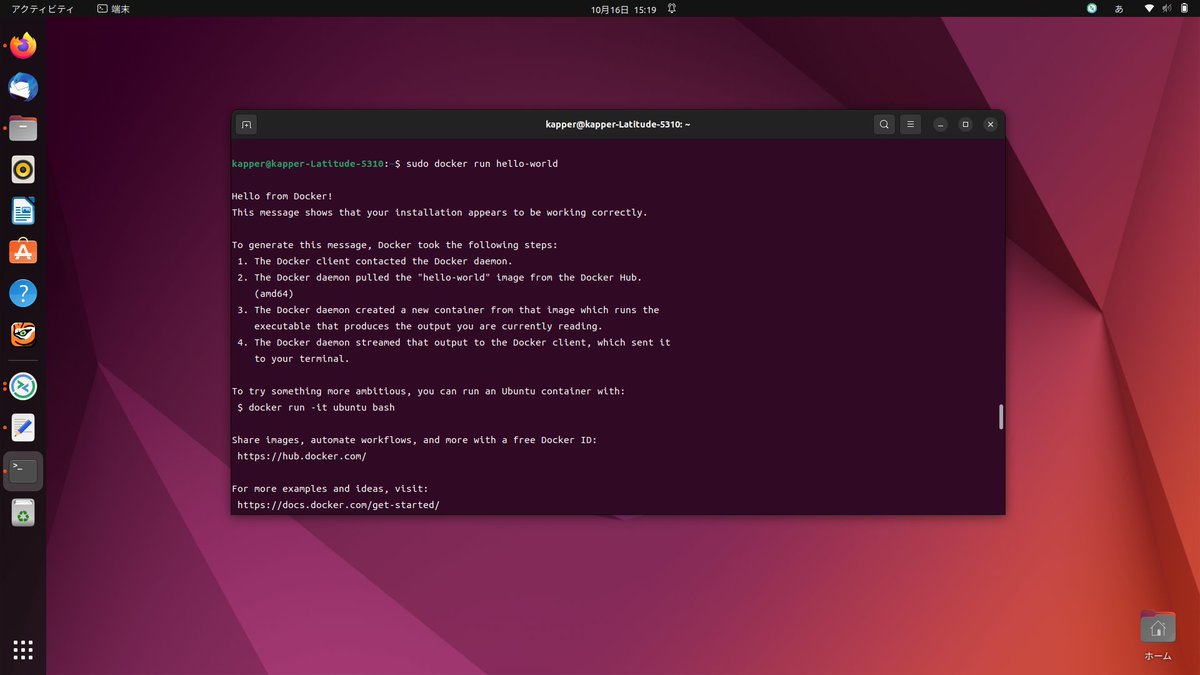1200x675 pixels.
Task: Open the 10月16日 15:19 clock calendar
Action: 623,8
